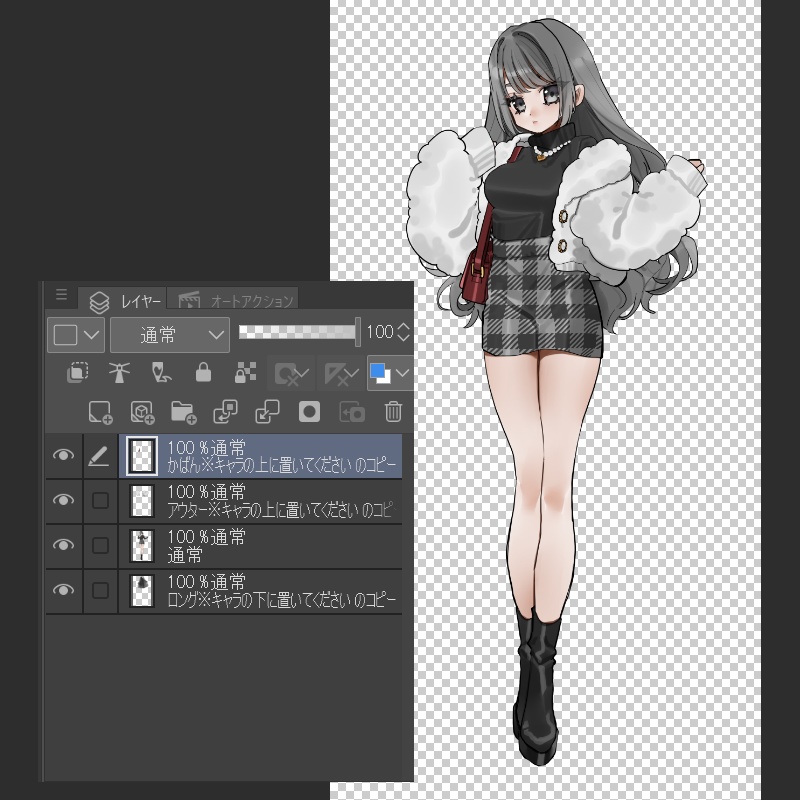Open the 通常 blending mode dropdown
Viewport: 800px width, 800px height.
(x=170, y=335)
